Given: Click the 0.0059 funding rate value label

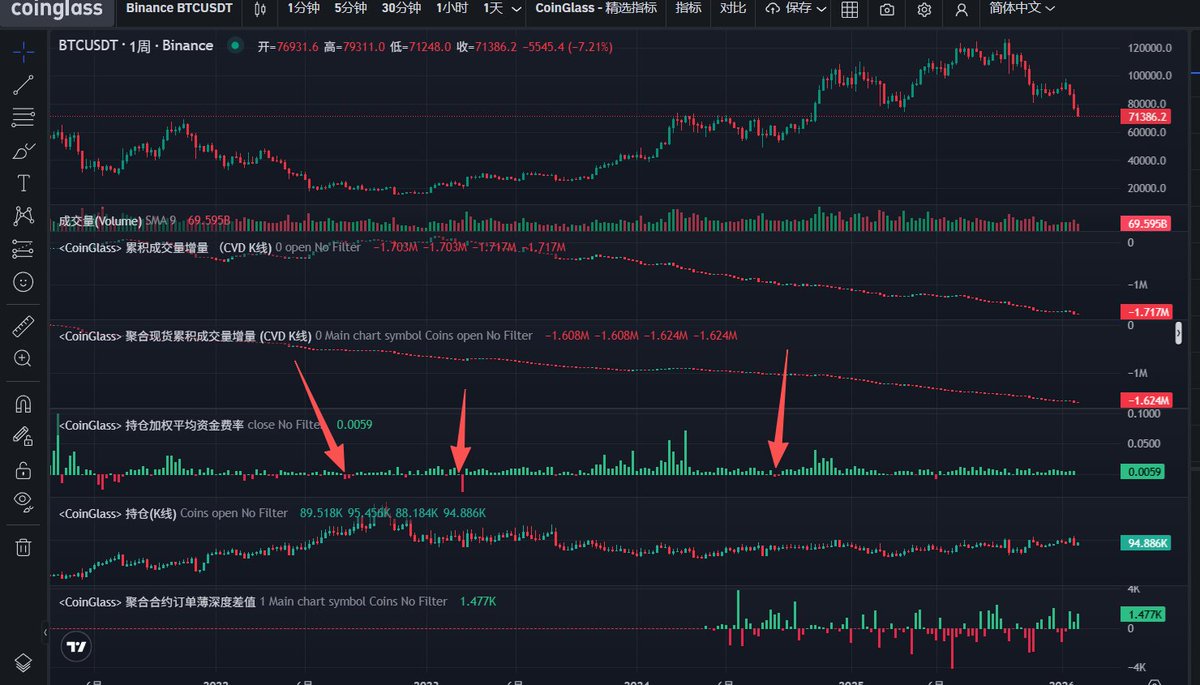Looking at the screenshot, I should point(1142,472).
